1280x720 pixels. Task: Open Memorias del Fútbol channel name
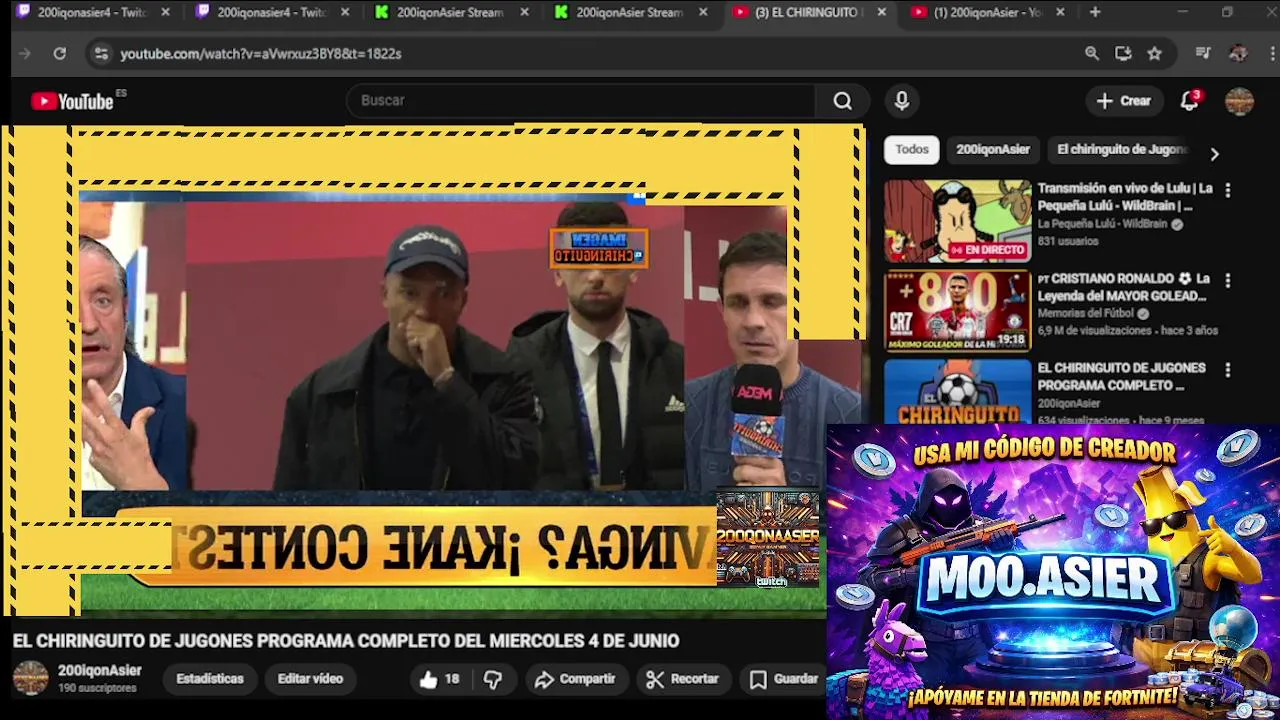click(x=1087, y=313)
